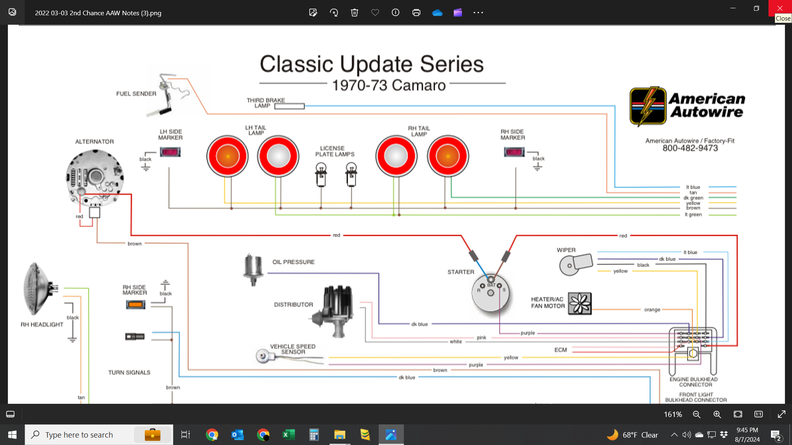Image resolution: width=792 pixels, height=445 pixels.
Task: Open the Clipchamp purple icon
Action: (x=458, y=13)
